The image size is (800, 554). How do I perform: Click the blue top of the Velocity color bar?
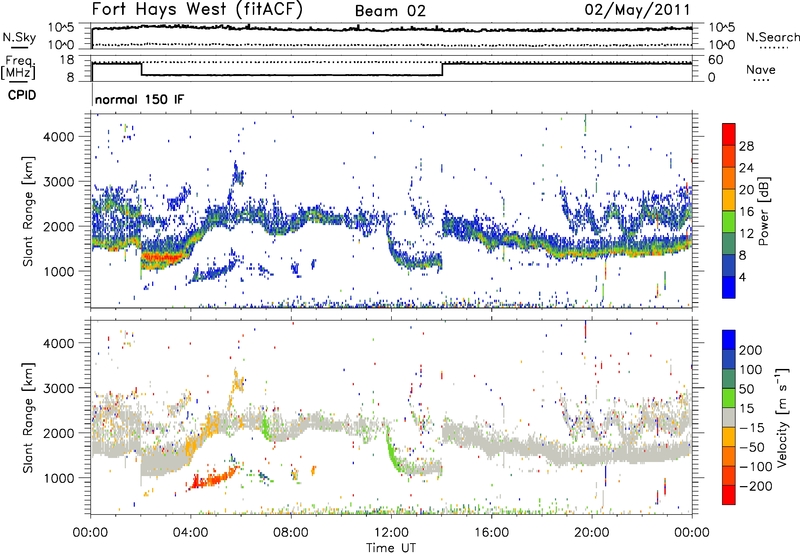[729, 340]
